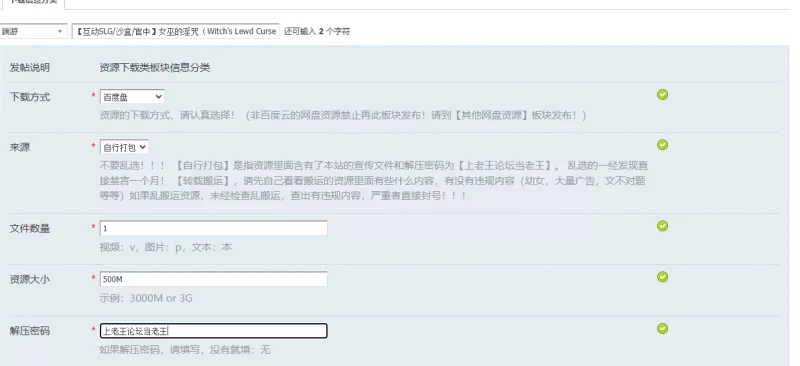Click the 资源大小 input field showing 500M

(213, 279)
